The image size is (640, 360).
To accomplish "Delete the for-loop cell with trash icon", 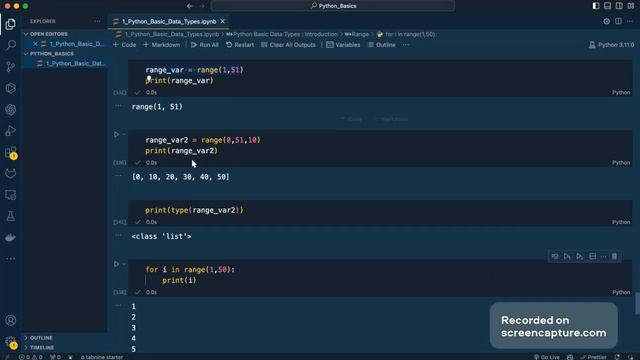I will pos(614,256).
